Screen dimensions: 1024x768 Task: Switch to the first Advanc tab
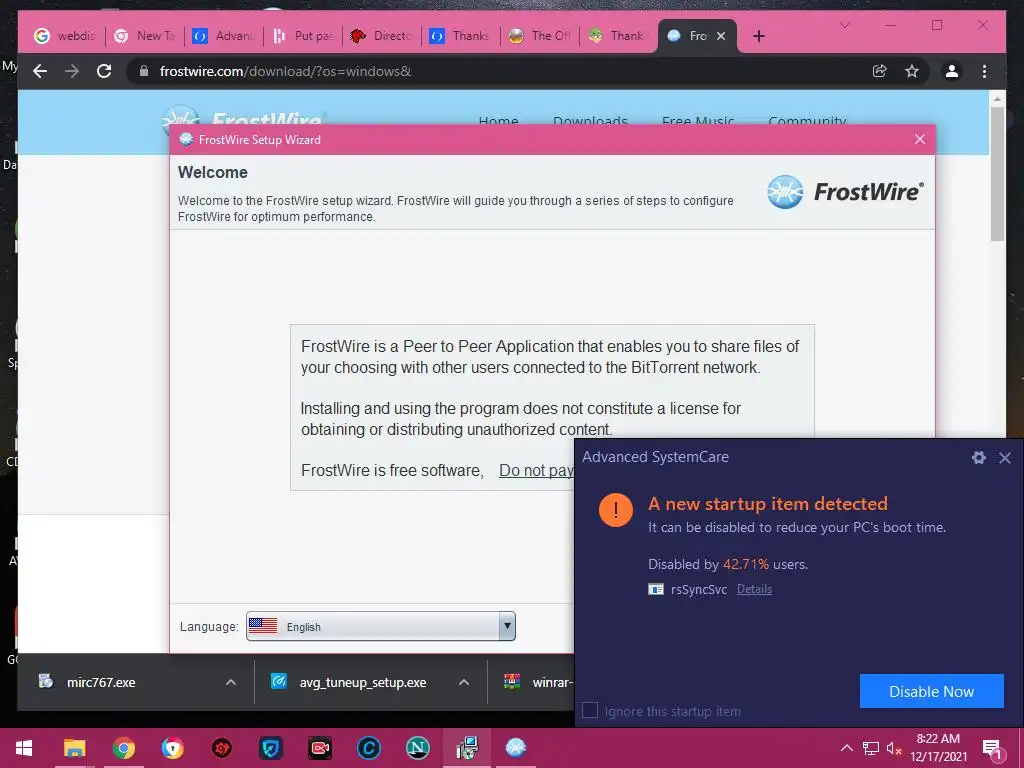pyautogui.click(x=224, y=36)
